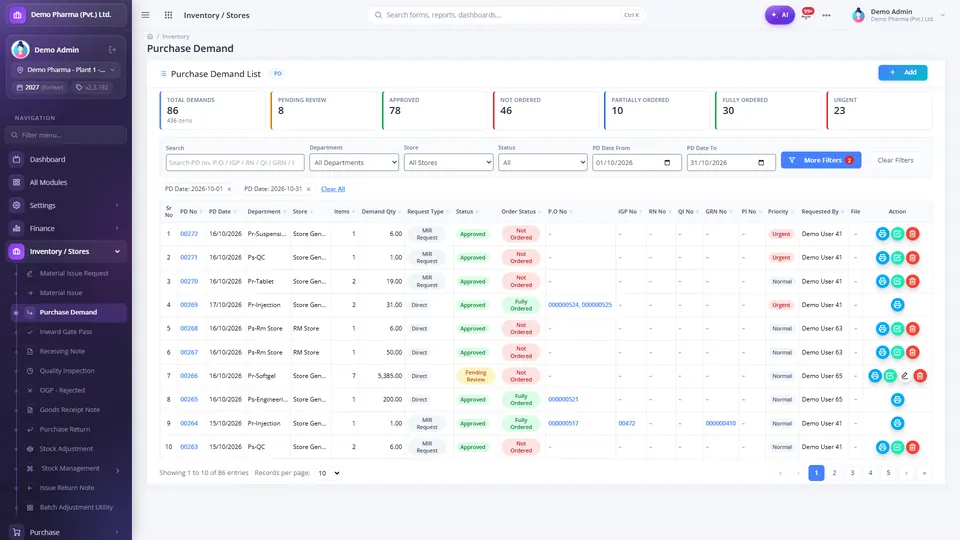The height and width of the screenshot is (540, 960).
Task: Open More Filters button
Action: [821, 160]
